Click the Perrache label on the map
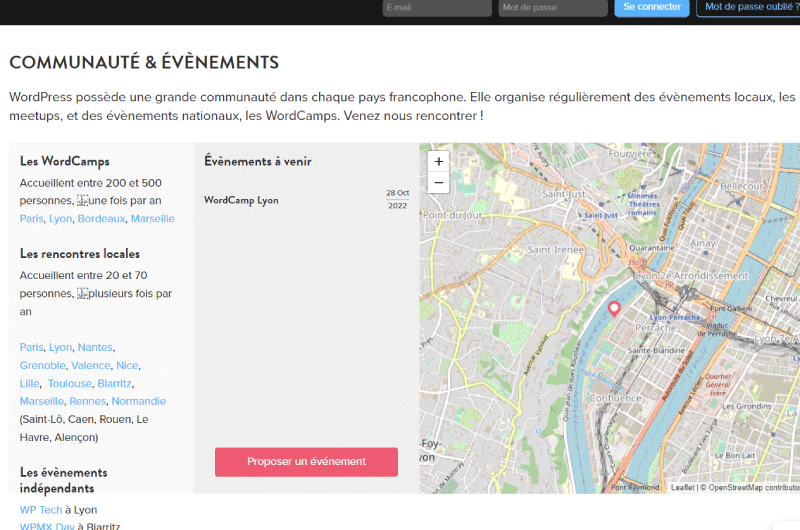Screen dimensions: 800x530 point(656,327)
